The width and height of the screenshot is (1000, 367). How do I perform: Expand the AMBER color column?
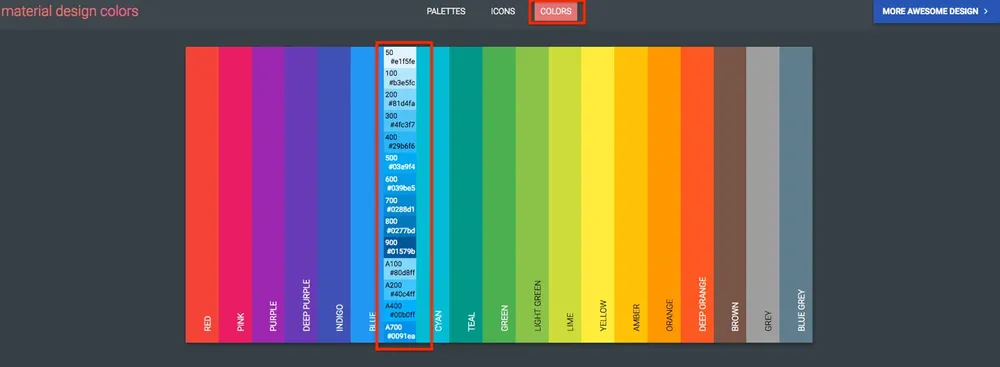[x=631, y=195]
